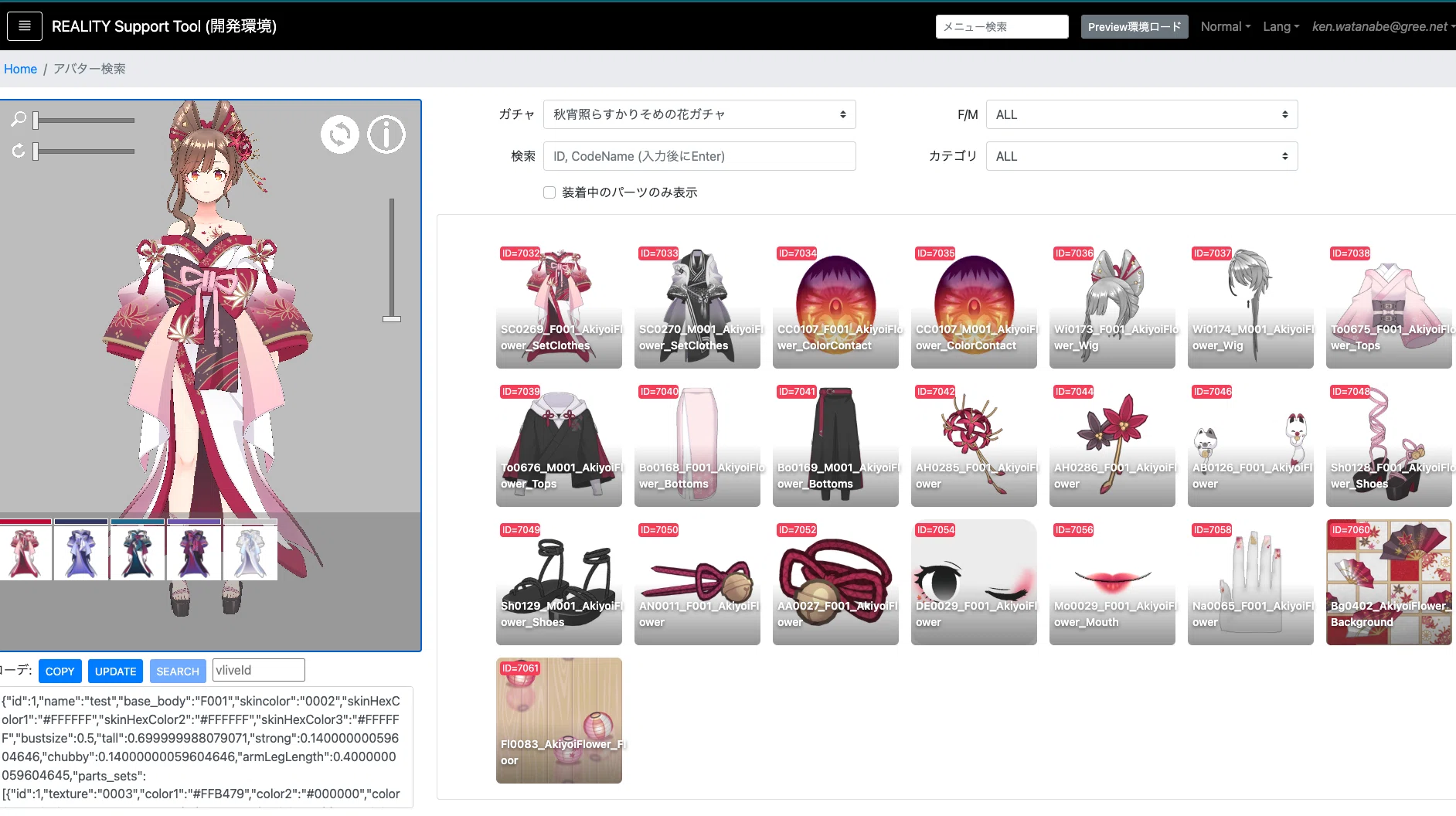Click the rotate arrow icon
Screen dimensions: 1456x816
click(19, 151)
